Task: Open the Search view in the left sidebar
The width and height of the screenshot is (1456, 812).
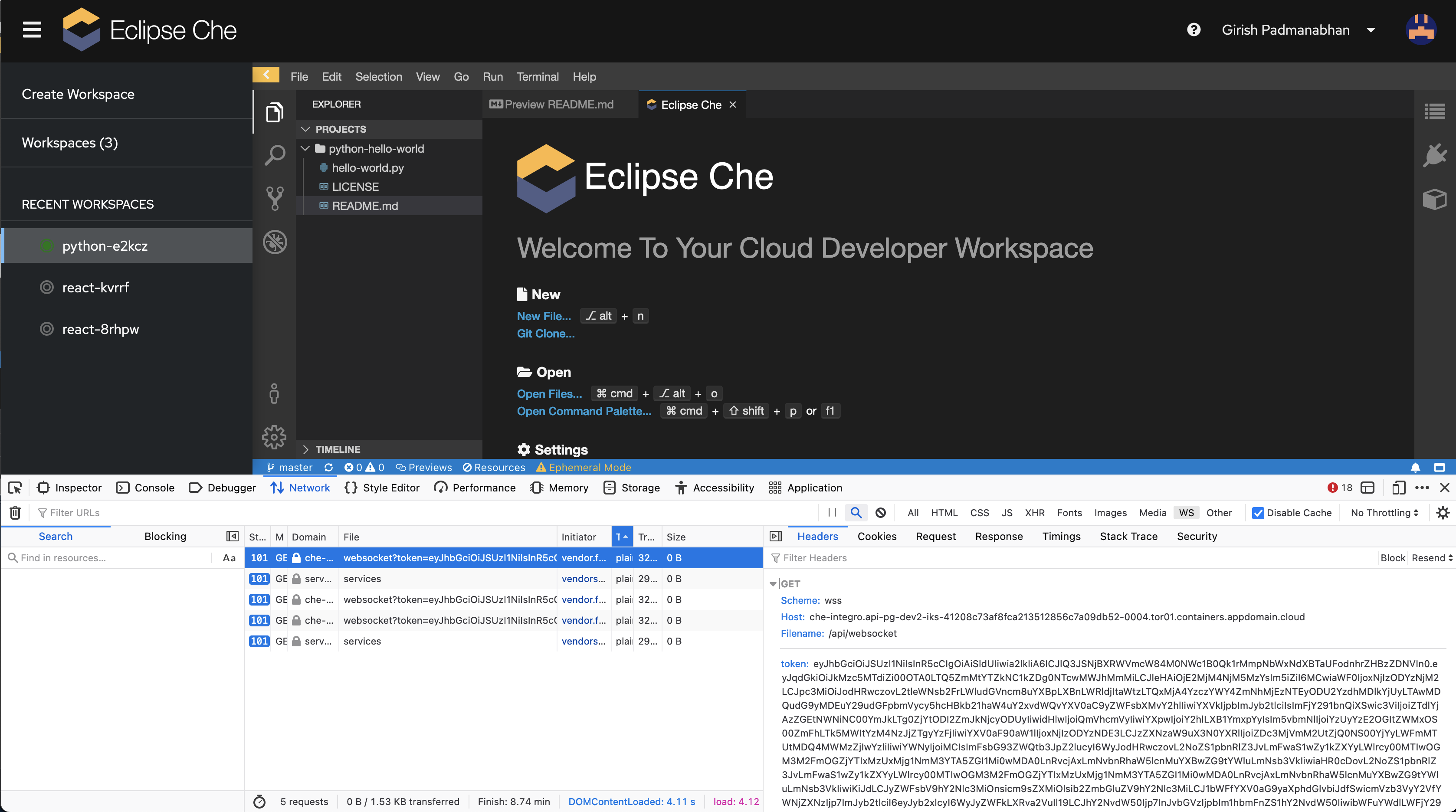Action: [x=275, y=155]
